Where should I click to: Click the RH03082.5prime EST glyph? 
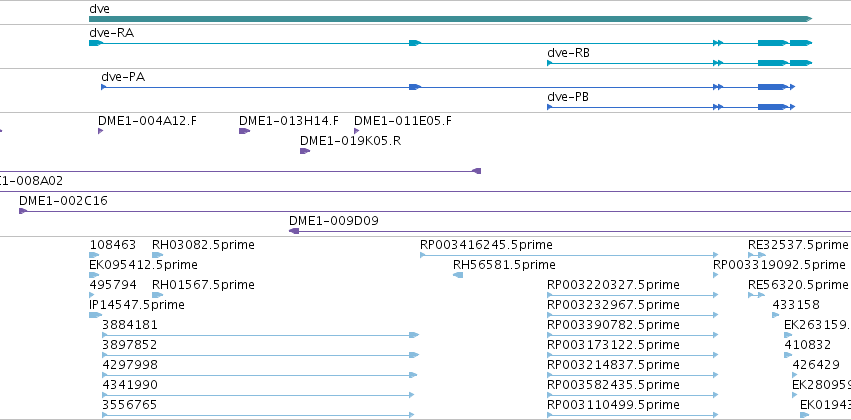(x=158, y=254)
